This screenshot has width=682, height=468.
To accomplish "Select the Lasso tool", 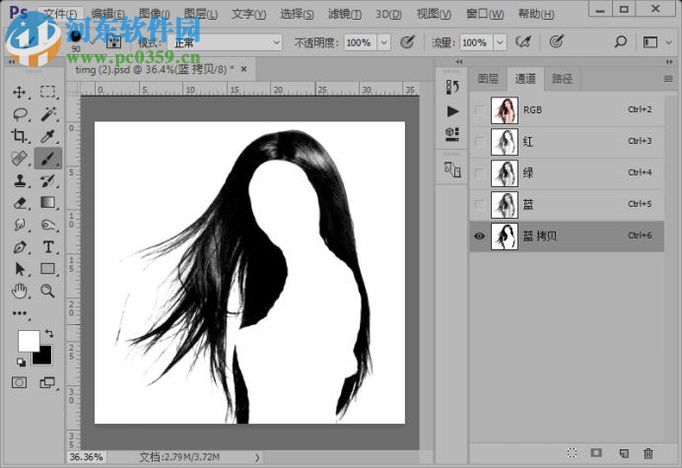I will pos(19,114).
